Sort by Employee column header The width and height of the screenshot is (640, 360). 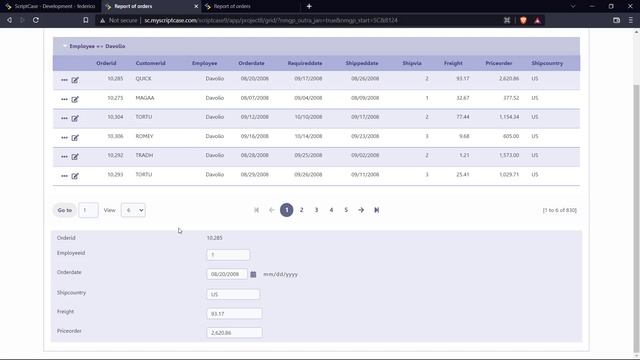tap(204, 63)
